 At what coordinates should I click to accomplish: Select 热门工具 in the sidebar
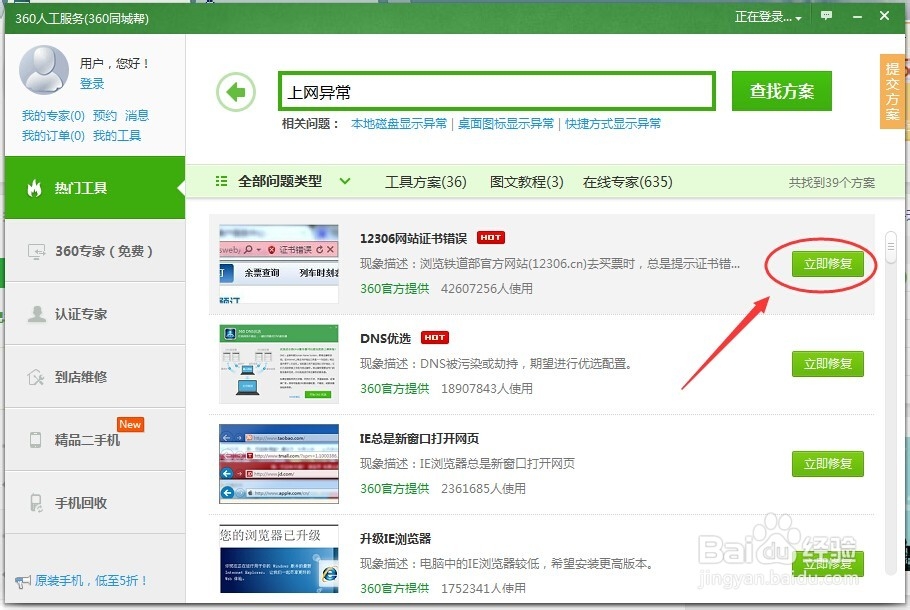pos(95,187)
